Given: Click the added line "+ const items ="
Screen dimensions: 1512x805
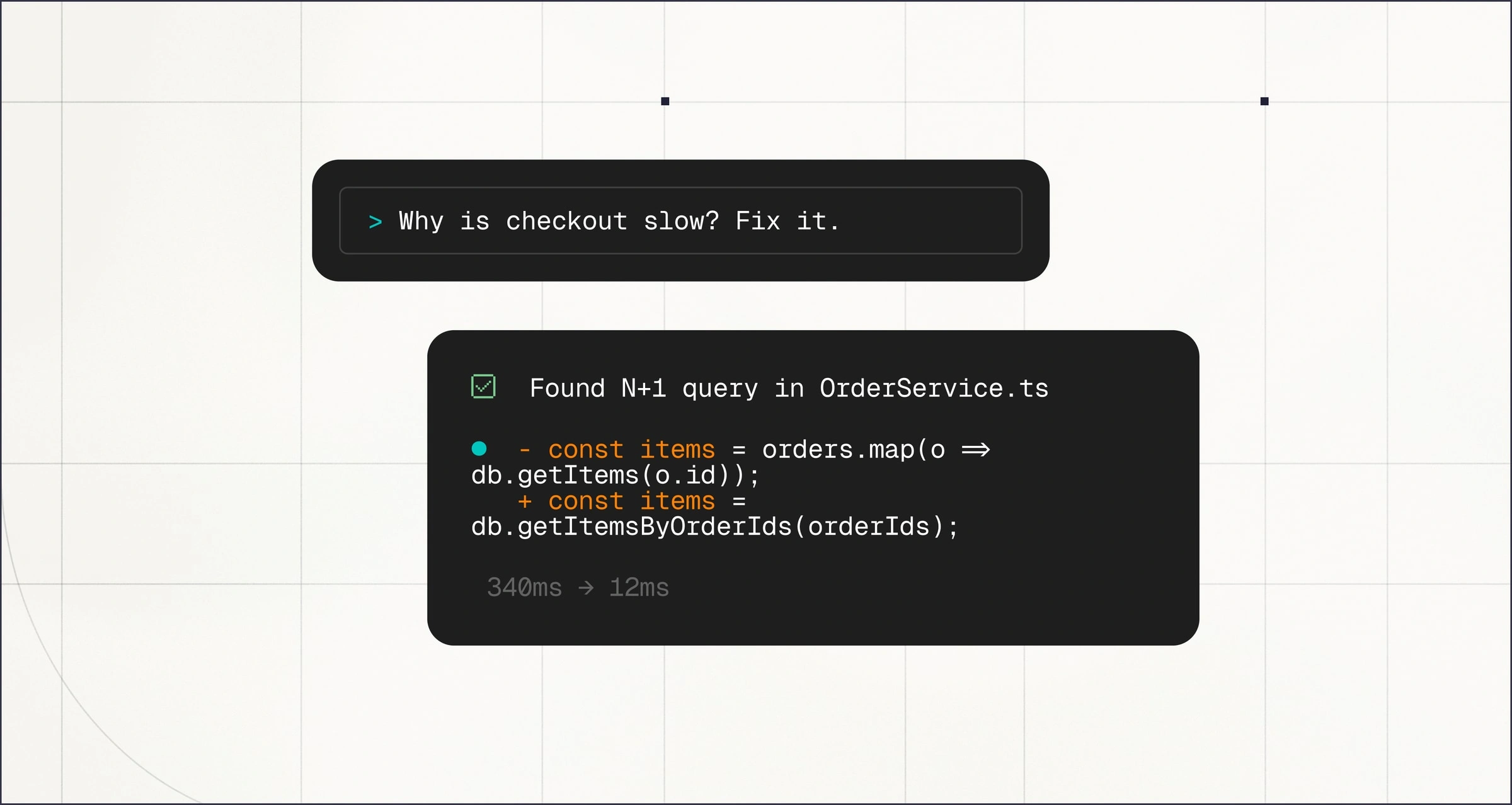Looking at the screenshot, I should pos(632,501).
